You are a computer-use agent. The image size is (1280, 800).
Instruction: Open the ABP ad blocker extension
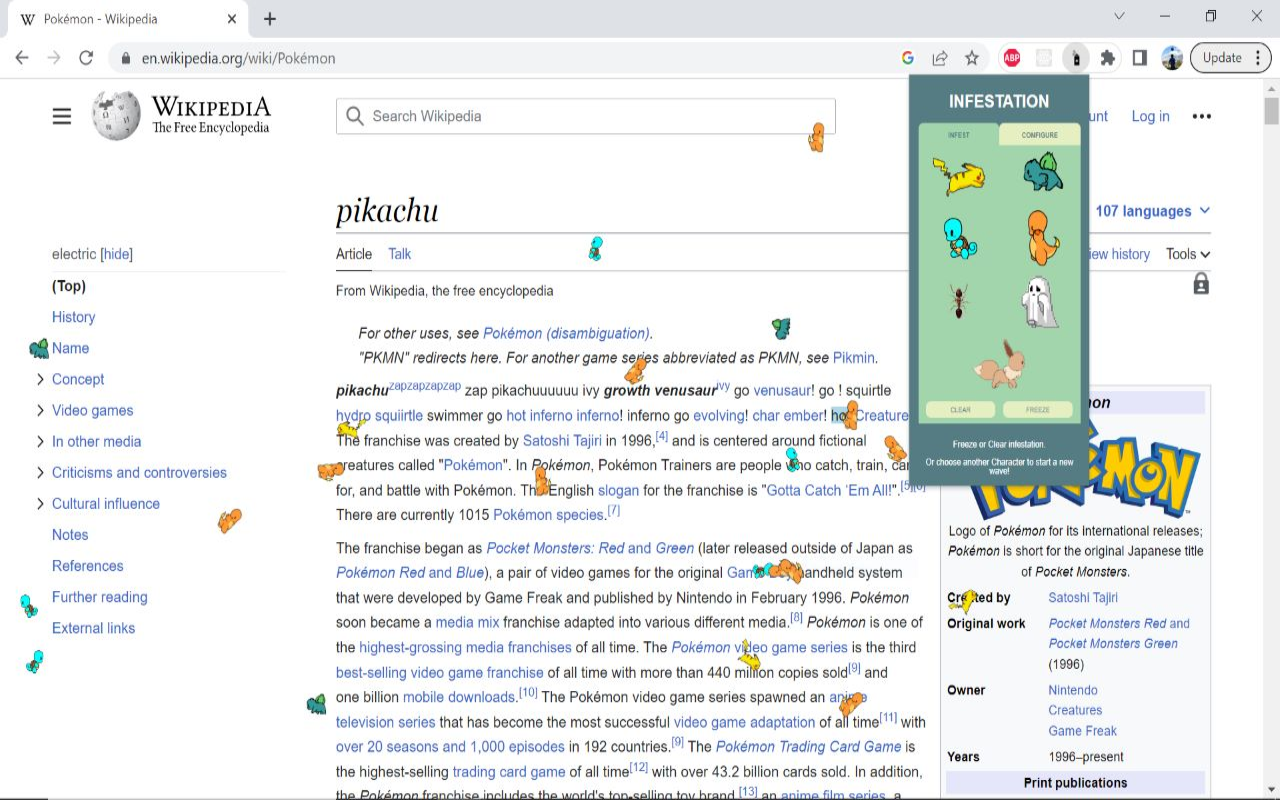coord(1012,58)
